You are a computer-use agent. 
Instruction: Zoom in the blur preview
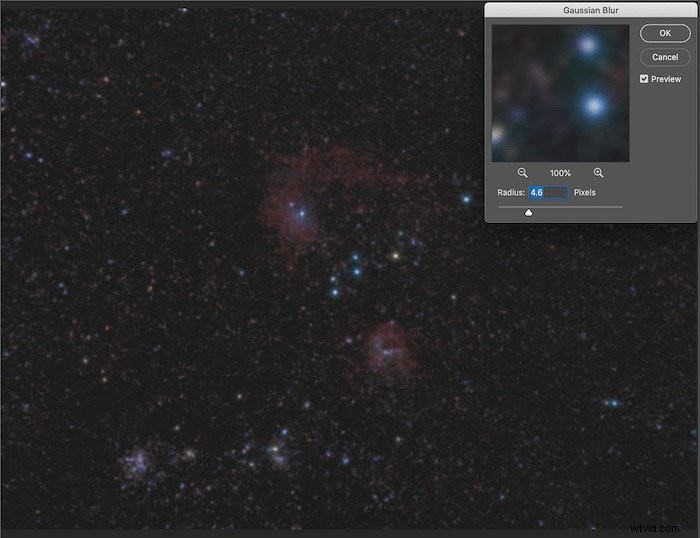(x=598, y=172)
